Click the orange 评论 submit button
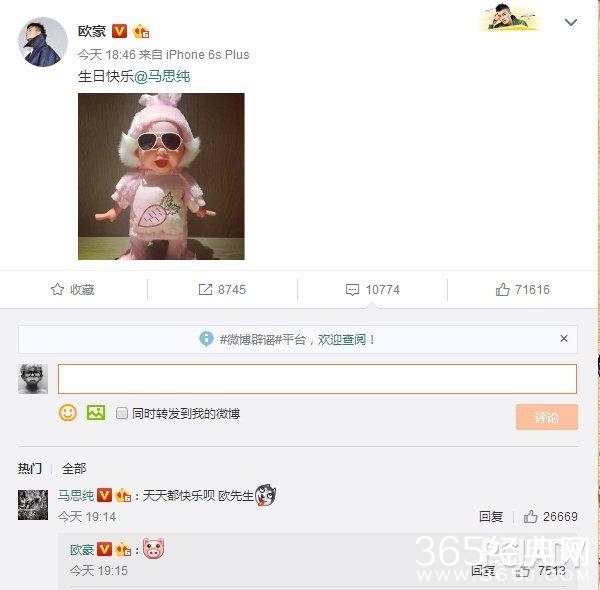 click(547, 417)
